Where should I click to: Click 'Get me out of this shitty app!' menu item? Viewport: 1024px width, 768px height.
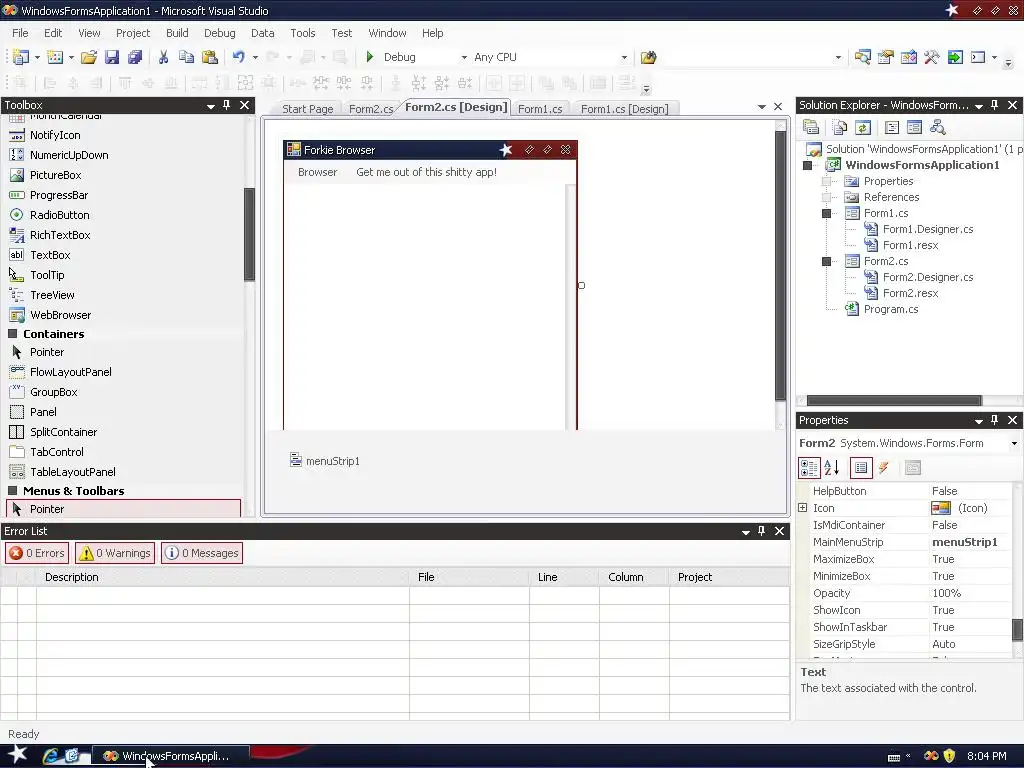pyautogui.click(x=426, y=172)
